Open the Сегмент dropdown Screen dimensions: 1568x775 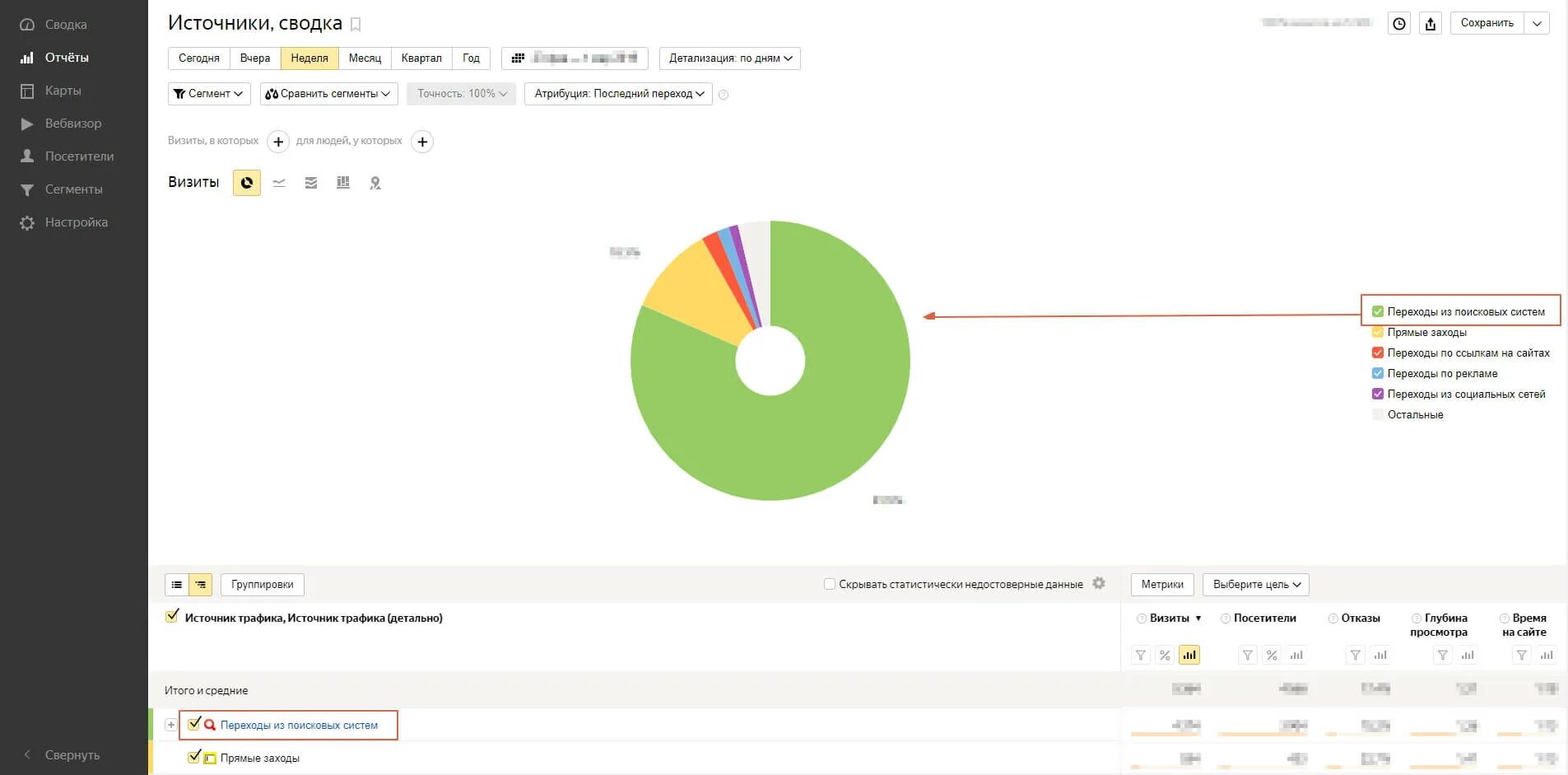tap(209, 94)
